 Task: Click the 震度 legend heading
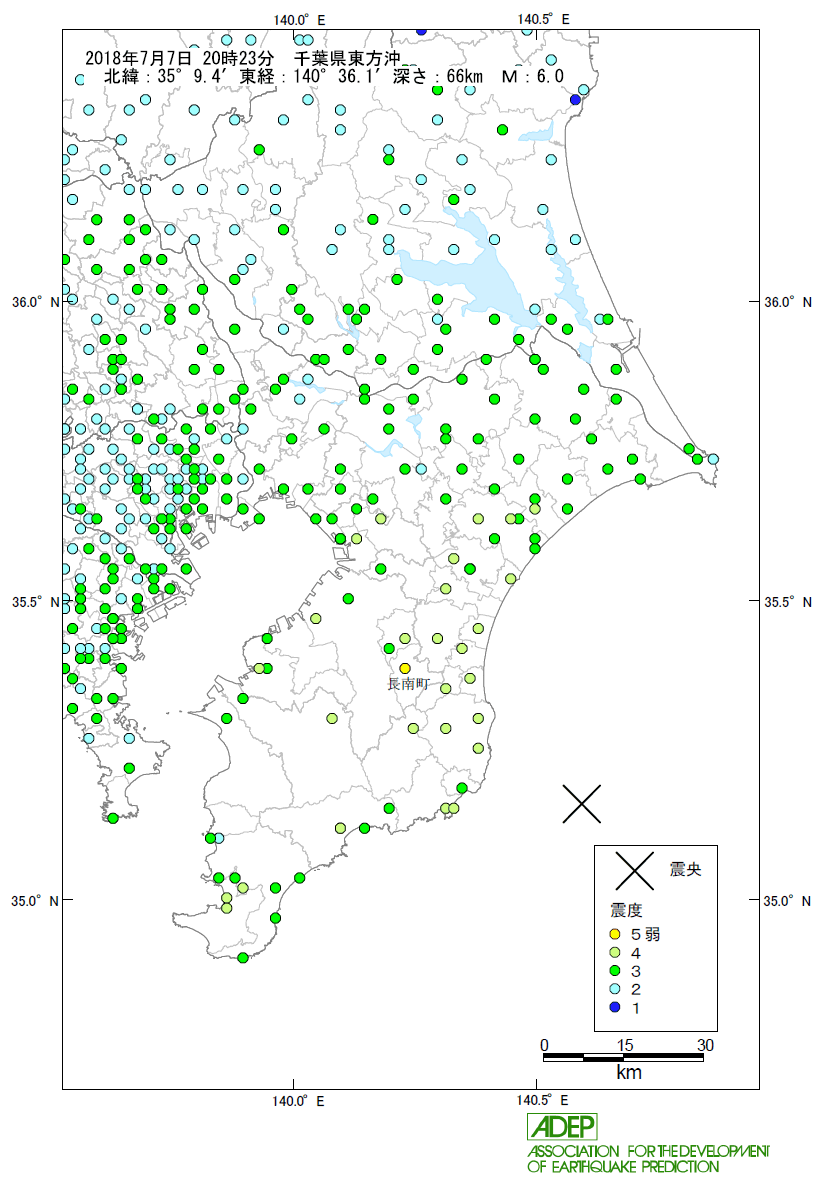[x=626, y=911]
